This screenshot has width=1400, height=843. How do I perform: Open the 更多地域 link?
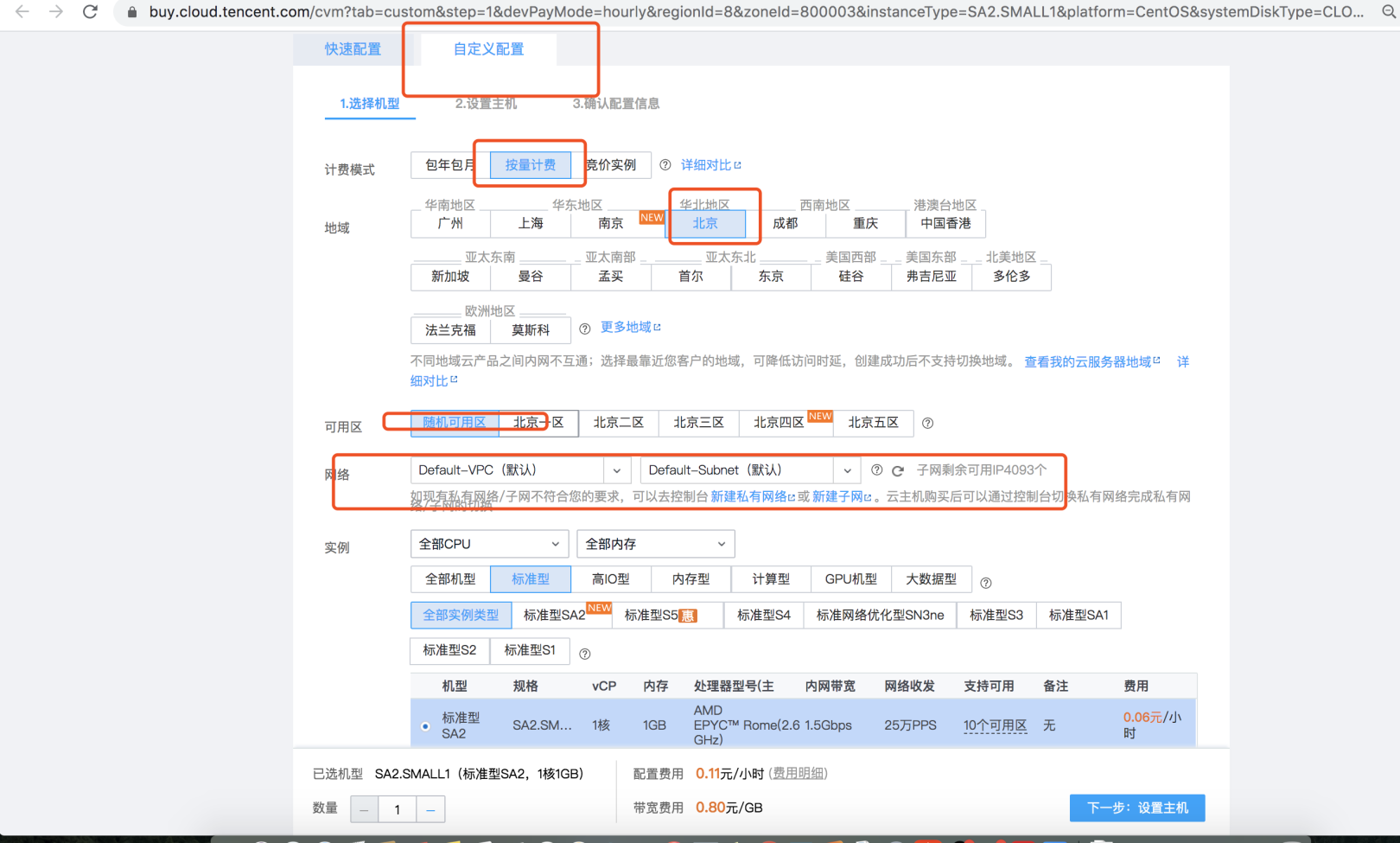pos(630,328)
